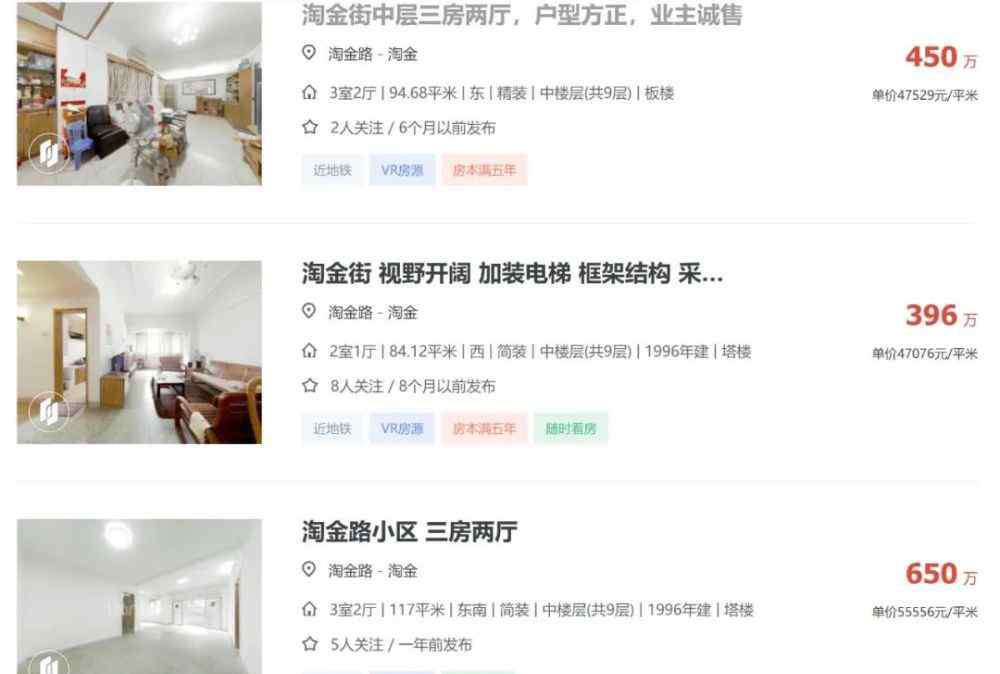Screen dimensions: 1000x674
Task: Click star follow icon for 8人关注 listing
Action: [310, 386]
